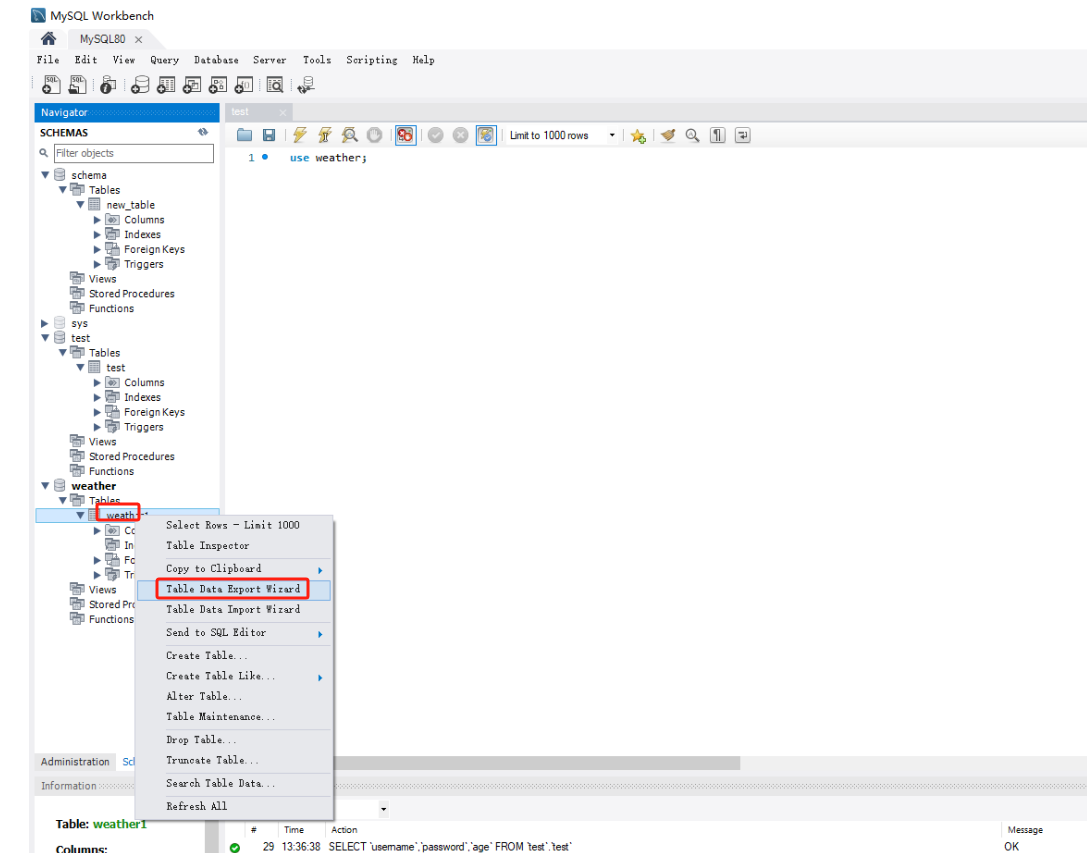Execute statement under cursor icon

pos(324,135)
